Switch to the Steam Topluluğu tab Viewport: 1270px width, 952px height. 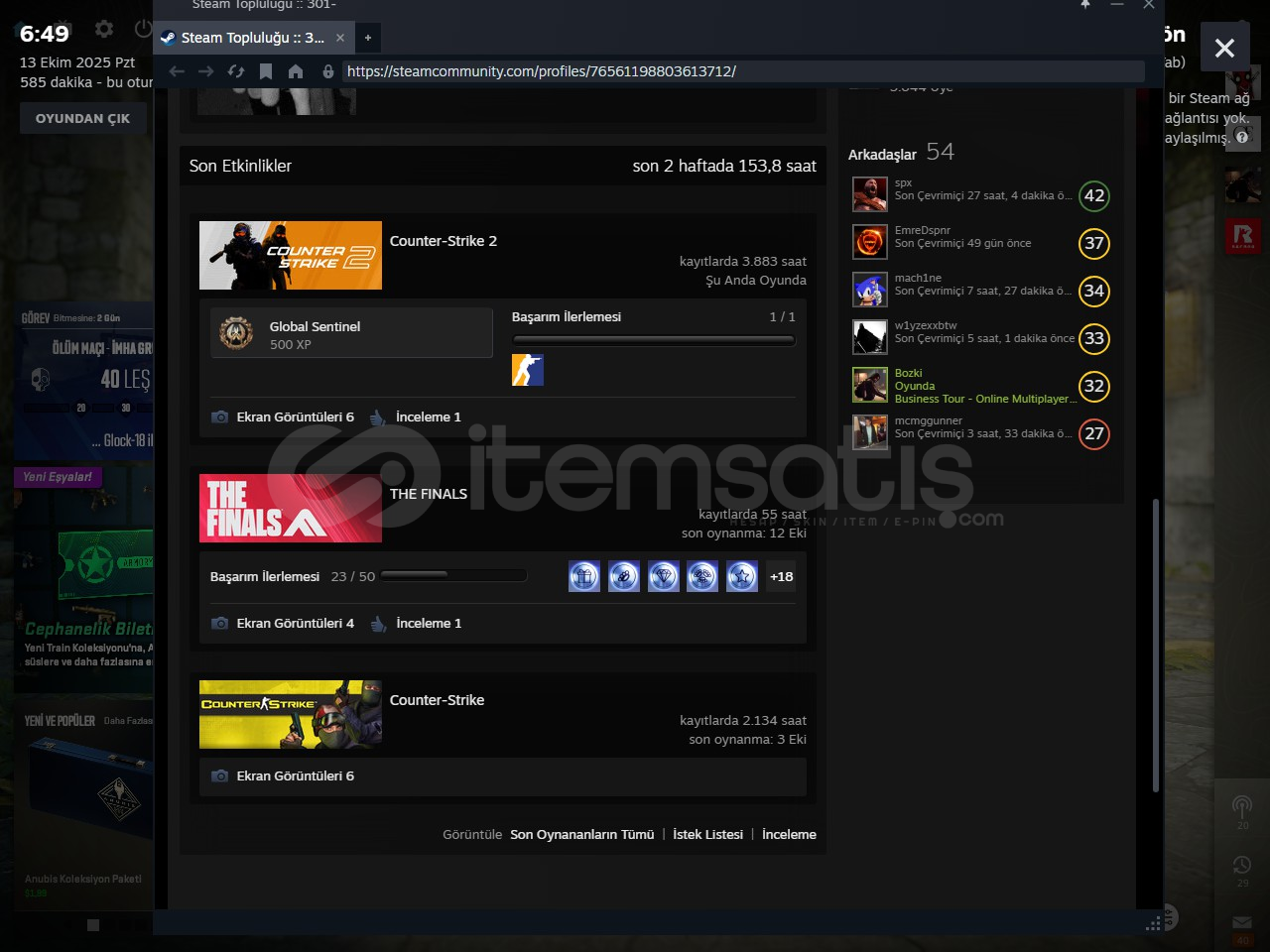252,38
